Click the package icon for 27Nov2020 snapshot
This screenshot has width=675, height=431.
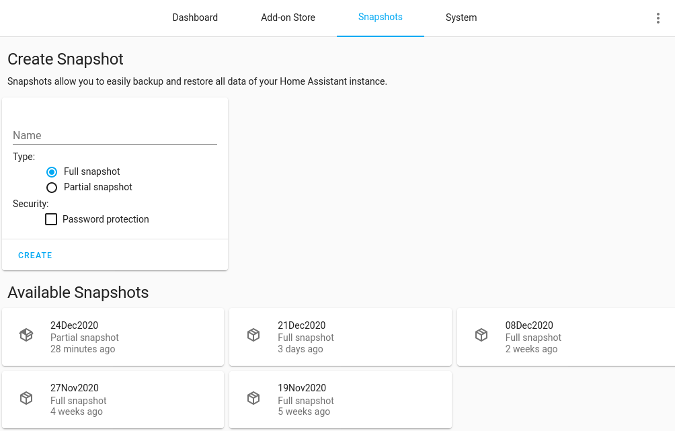pos(26,398)
